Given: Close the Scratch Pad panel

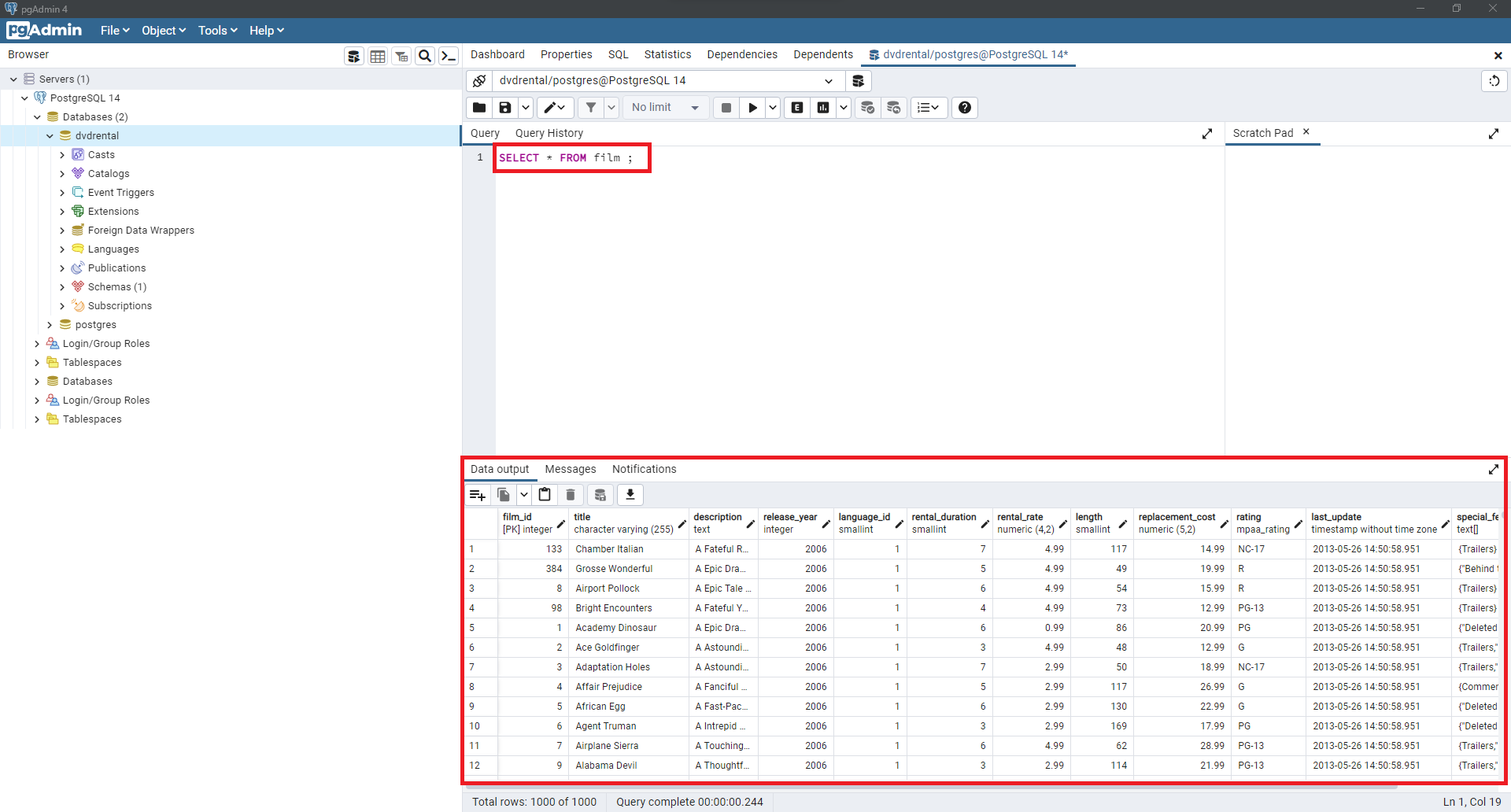Looking at the screenshot, I should [1306, 132].
